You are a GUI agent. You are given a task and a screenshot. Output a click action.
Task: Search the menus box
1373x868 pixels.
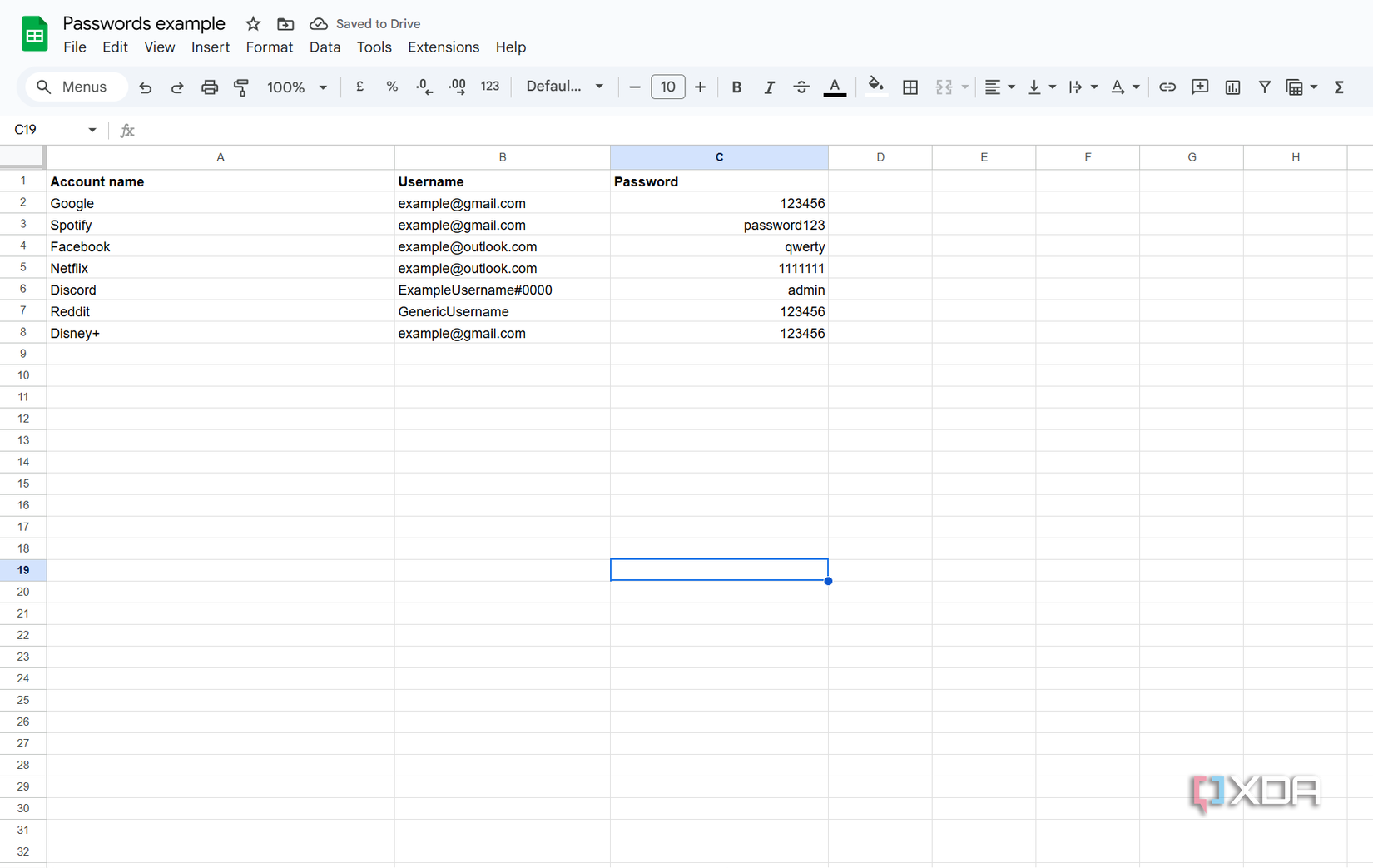tap(75, 87)
